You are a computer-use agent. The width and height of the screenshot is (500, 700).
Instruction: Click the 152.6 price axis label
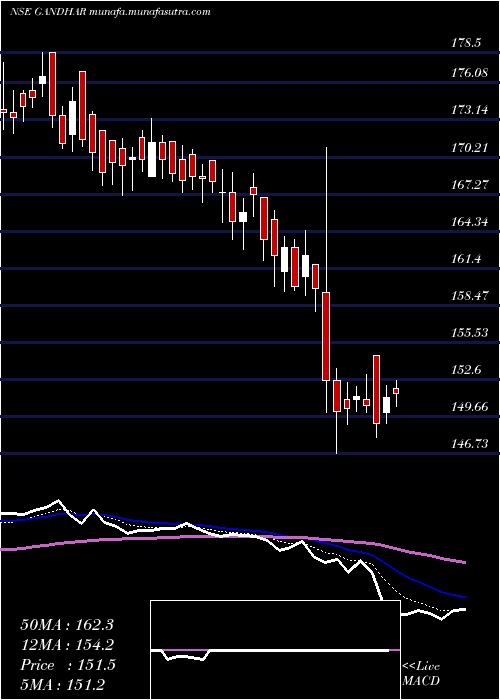pos(466,370)
